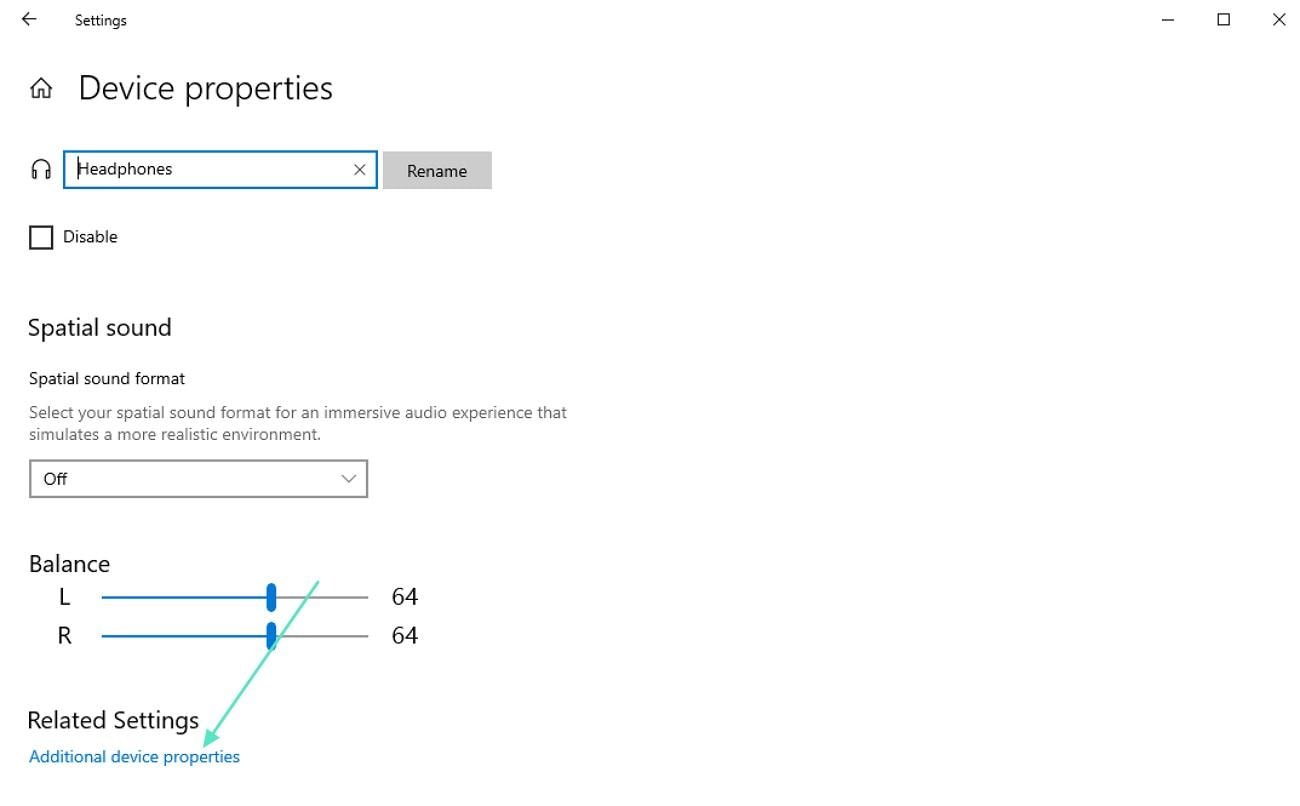Image resolution: width=1300 pixels, height=806 pixels.
Task: Clear the device name with X icon
Action: click(359, 170)
